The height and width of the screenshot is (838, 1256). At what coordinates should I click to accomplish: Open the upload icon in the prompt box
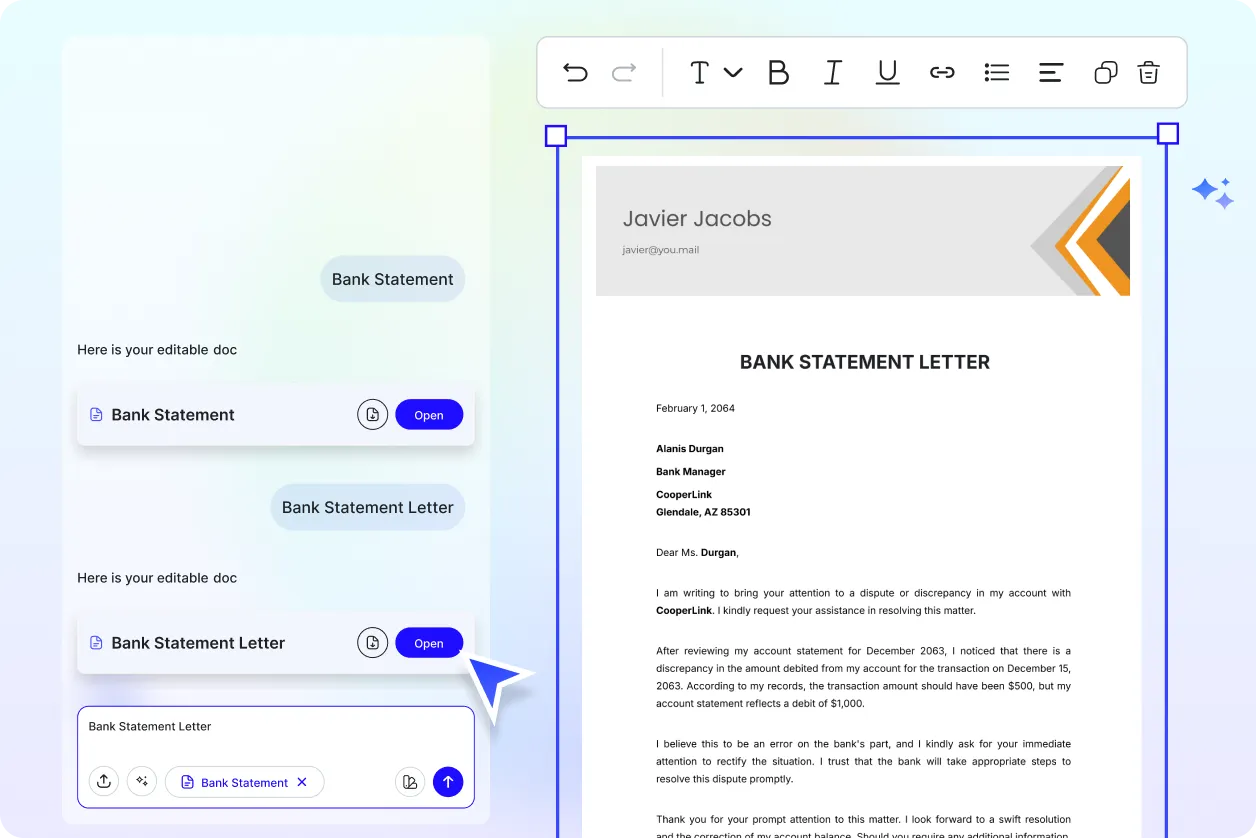coord(104,781)
